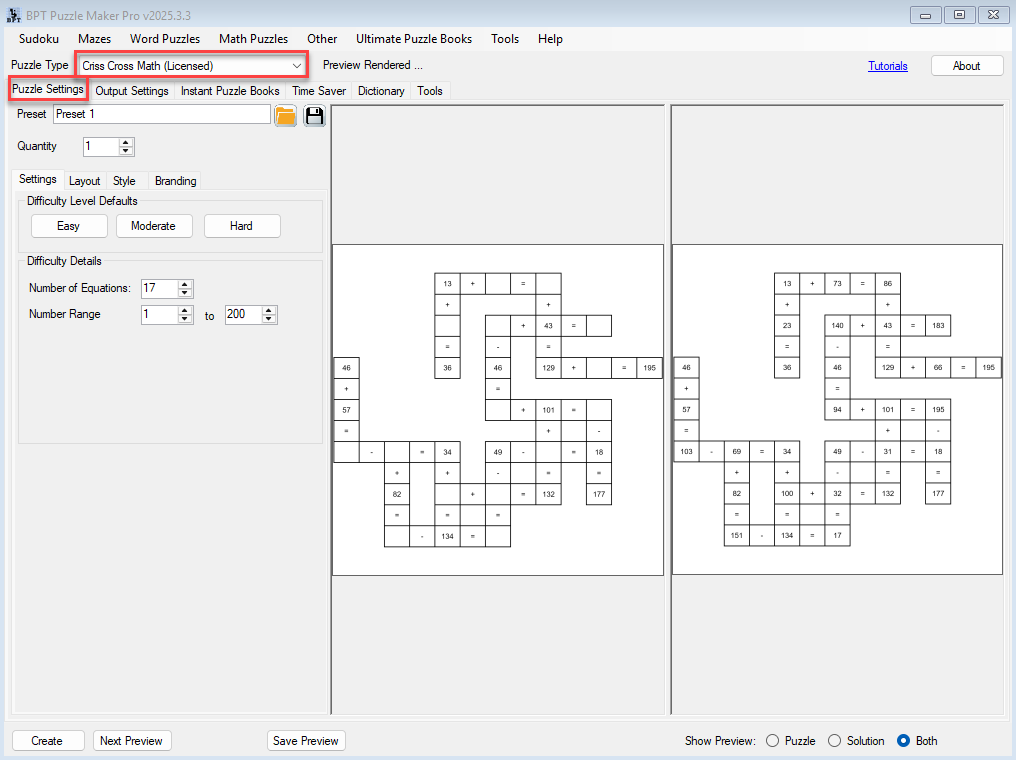This screenshot has height=760, width=1016.
Task: Switch to the Output Settings tab
Action: (x=132, y=91)
